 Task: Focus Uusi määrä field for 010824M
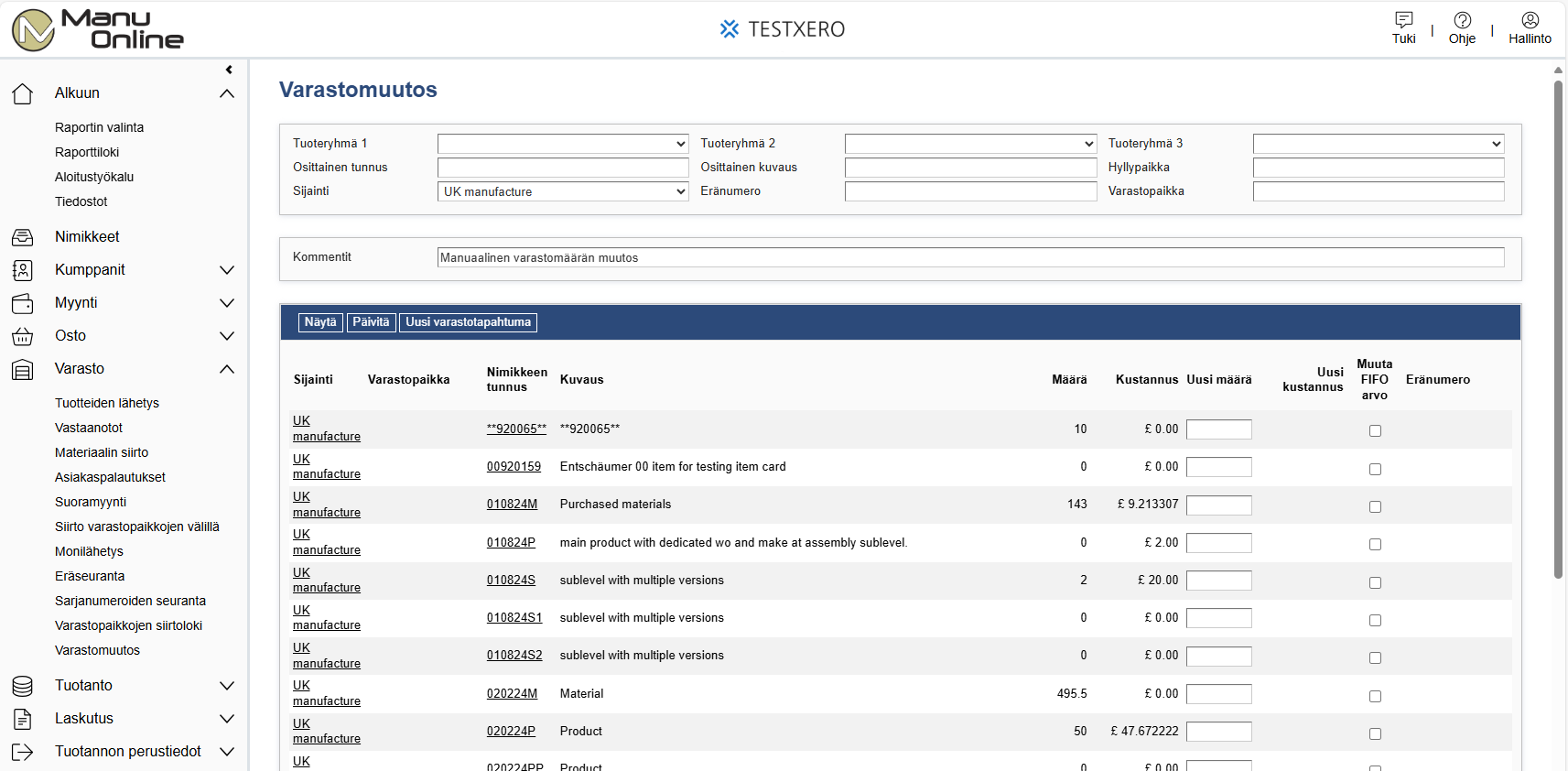coord(1218,505)
